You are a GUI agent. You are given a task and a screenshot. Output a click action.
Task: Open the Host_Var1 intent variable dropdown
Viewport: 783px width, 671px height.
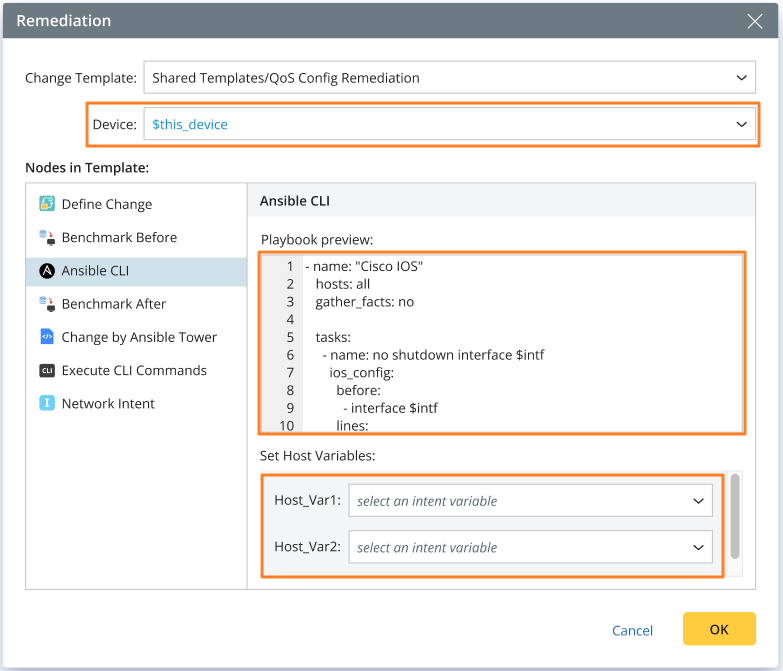click(x=530, y=501)
